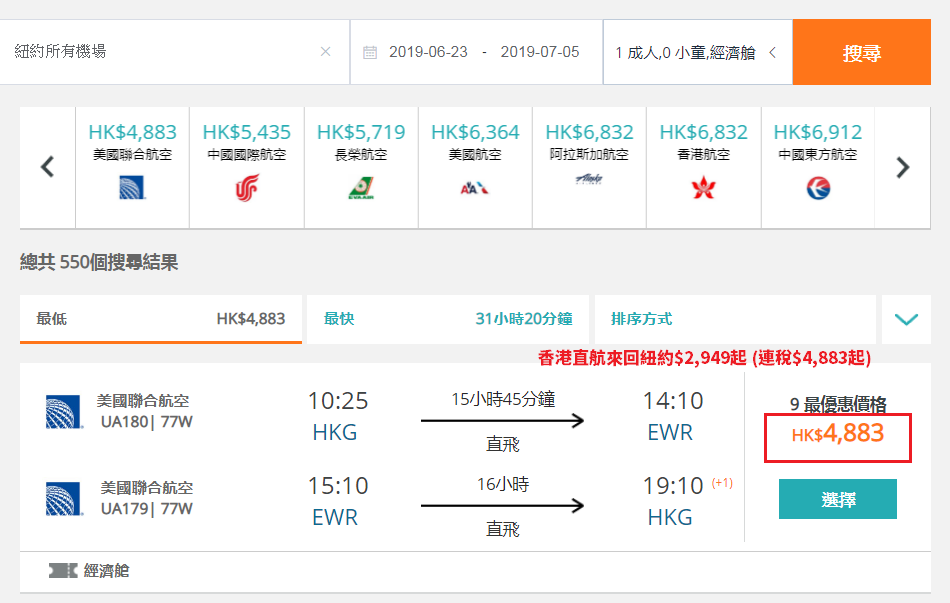Click the HK$4,883 best price

[838, 434]
